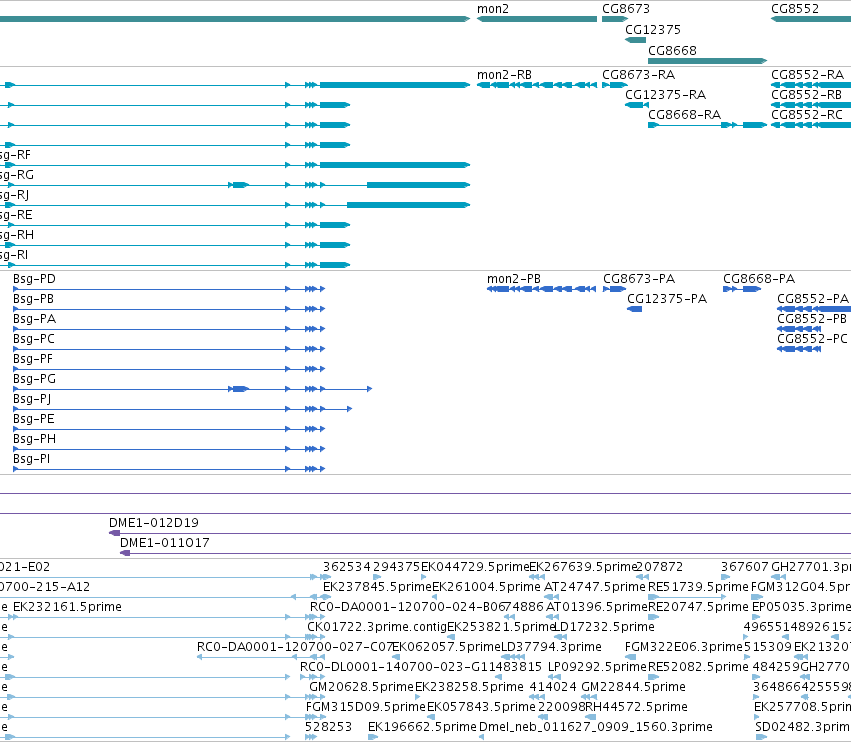
Task: Click the Bsg-PH protein label
Action: tap(34, 440)
